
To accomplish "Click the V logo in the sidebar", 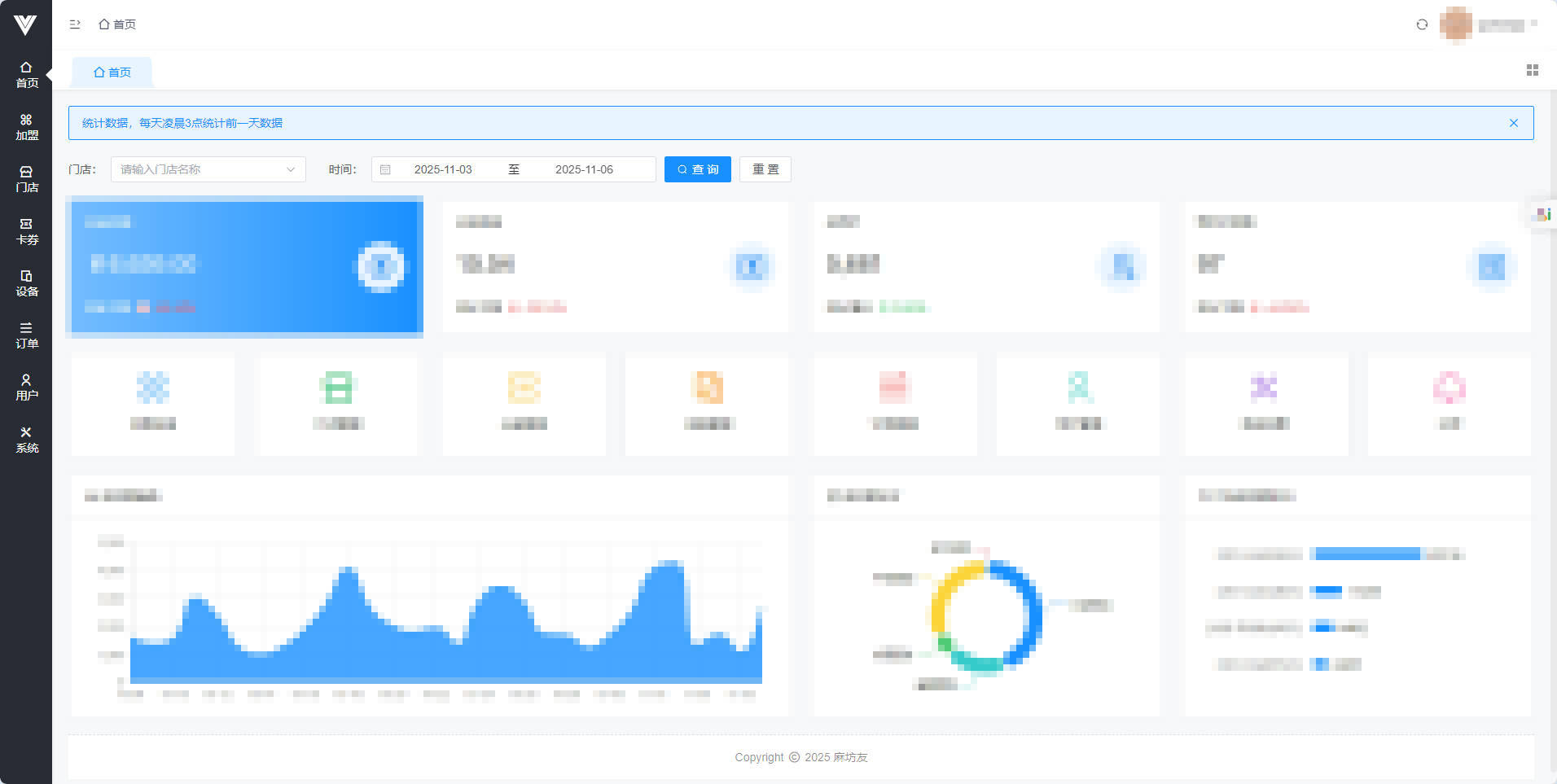I will pos(25,25).
